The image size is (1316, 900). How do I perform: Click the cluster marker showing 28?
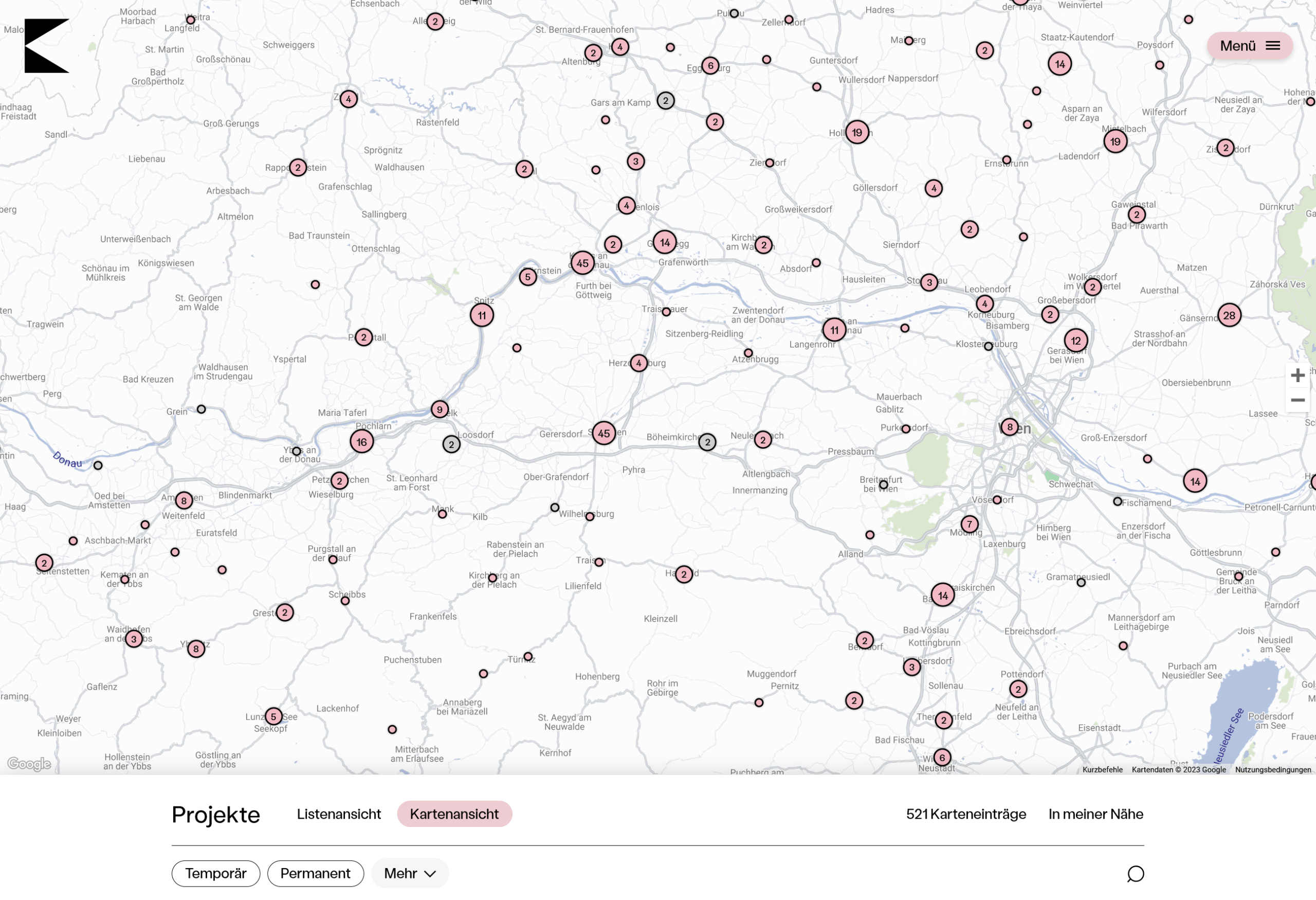tap(1229, 315)
